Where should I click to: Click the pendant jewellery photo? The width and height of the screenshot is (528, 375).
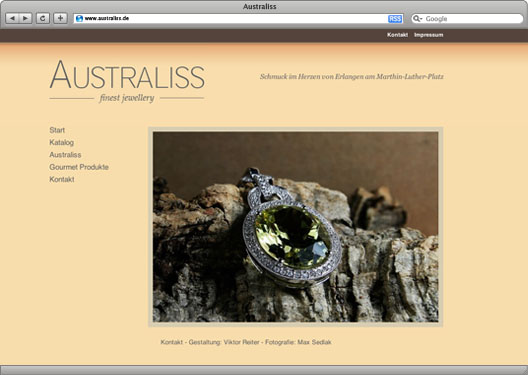296,227
